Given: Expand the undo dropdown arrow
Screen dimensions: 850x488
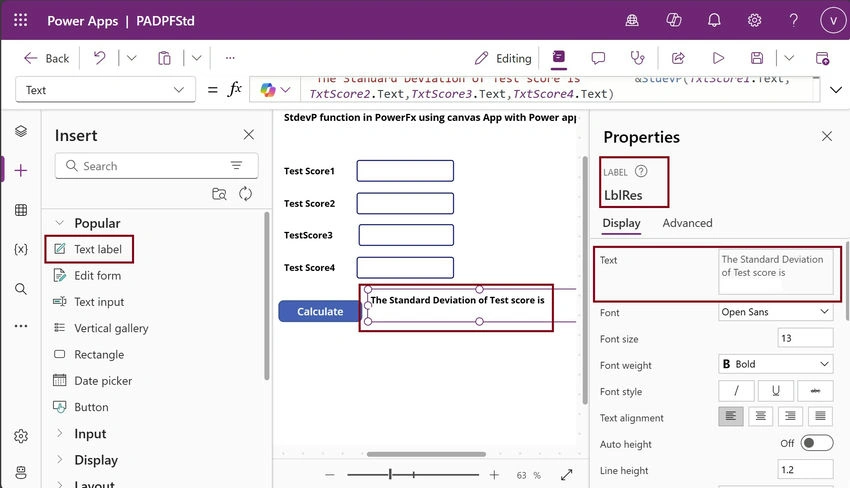Looking at the screenshot, I should tap(131, 57).
